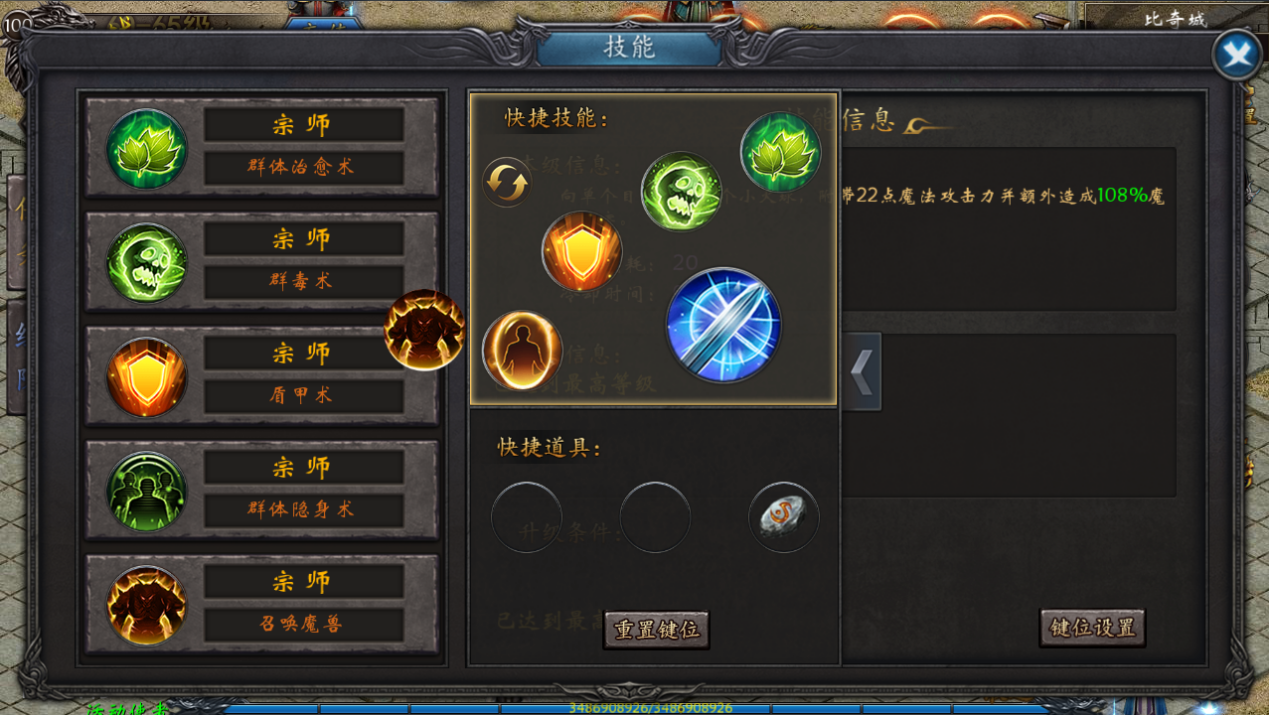Click the 召唤魔兽 fiery beast icon in the list

pyautogui.click(x=147, y=605)
